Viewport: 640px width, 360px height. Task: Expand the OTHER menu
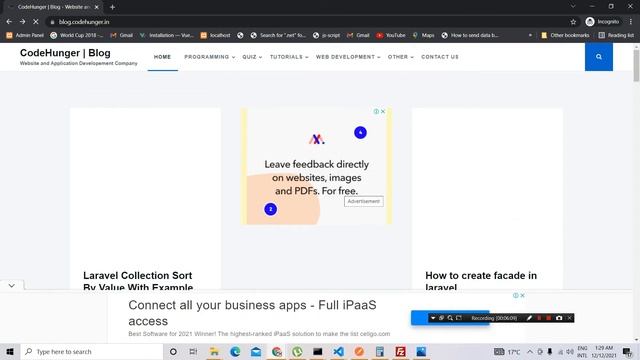(400, 57)
